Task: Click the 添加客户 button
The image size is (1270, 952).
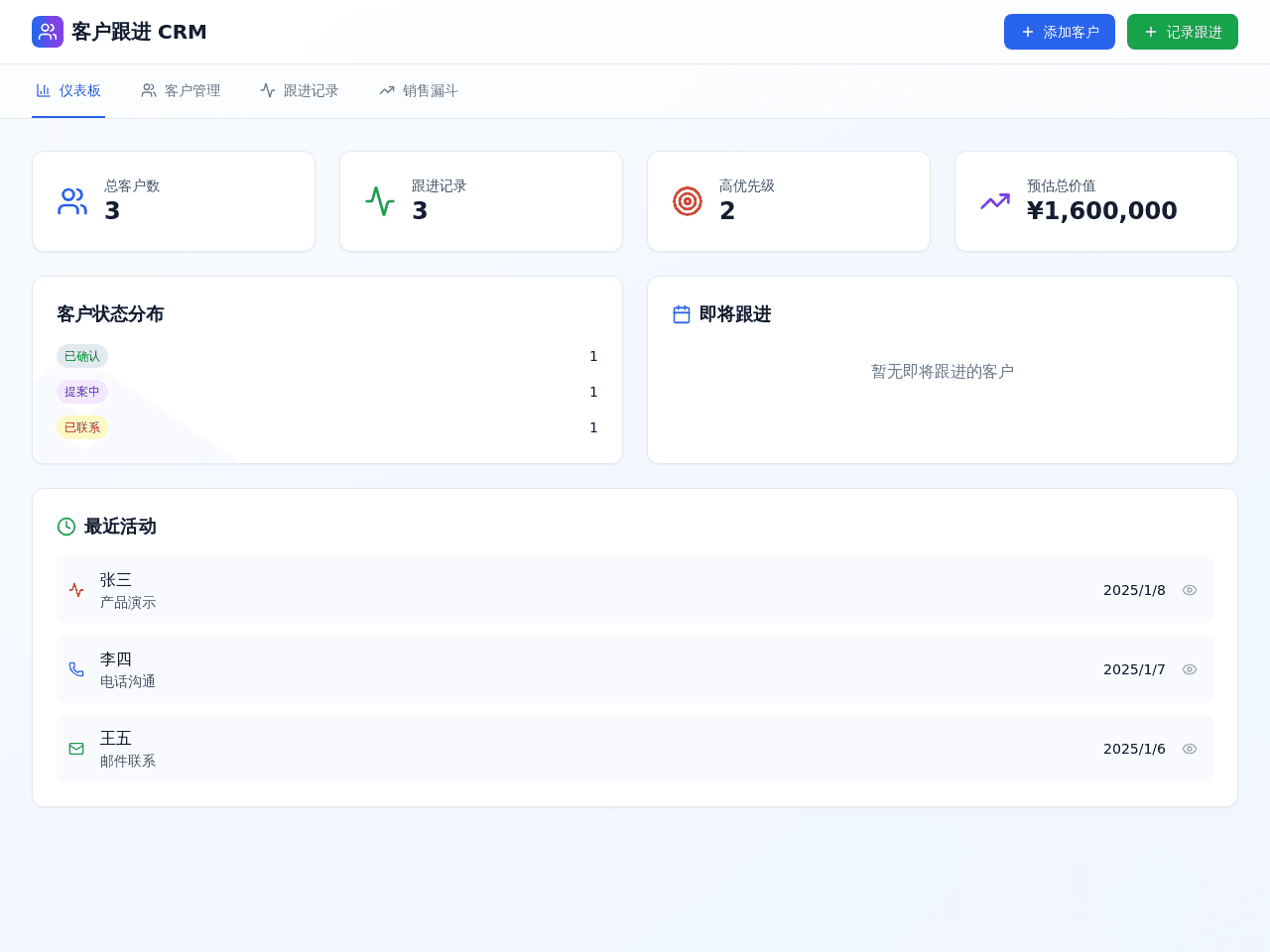Action: click(1060, 32)
